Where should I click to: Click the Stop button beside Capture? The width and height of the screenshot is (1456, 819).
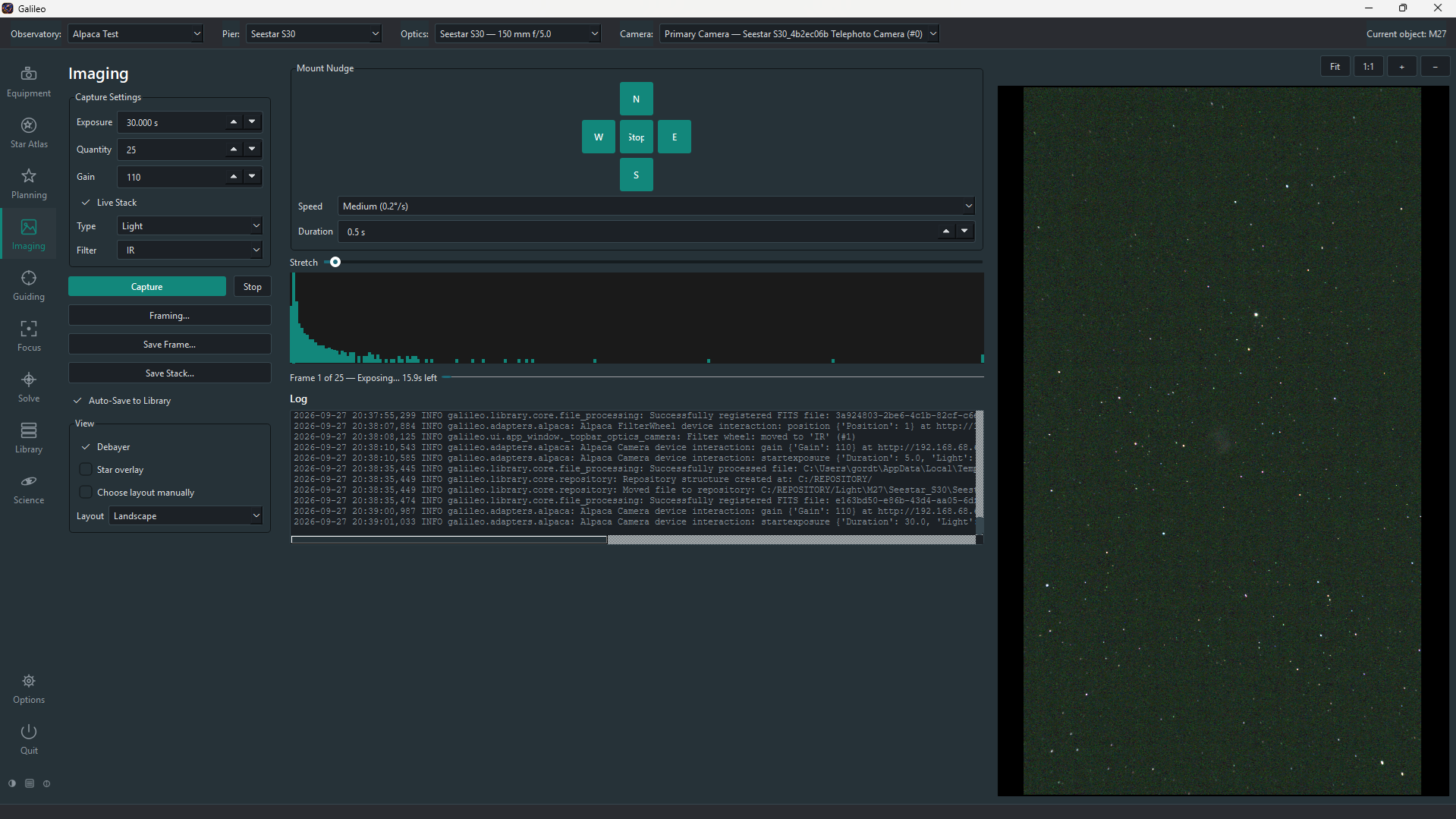coord(253,287)
